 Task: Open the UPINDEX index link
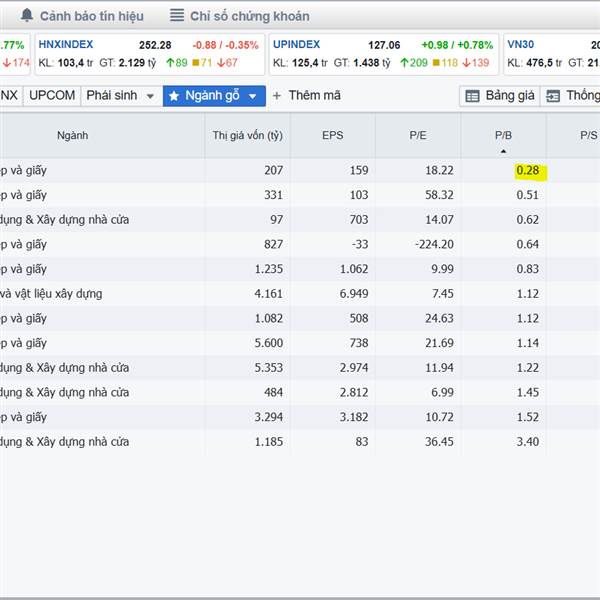click(296, 45)
